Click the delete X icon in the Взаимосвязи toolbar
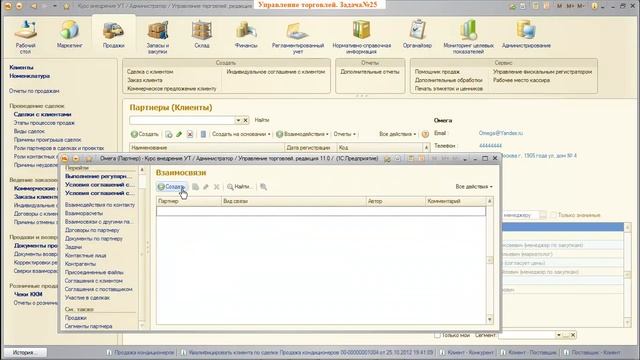Viewport: 640px width, 360px height. pyautogui.click(x=217, y=187)
